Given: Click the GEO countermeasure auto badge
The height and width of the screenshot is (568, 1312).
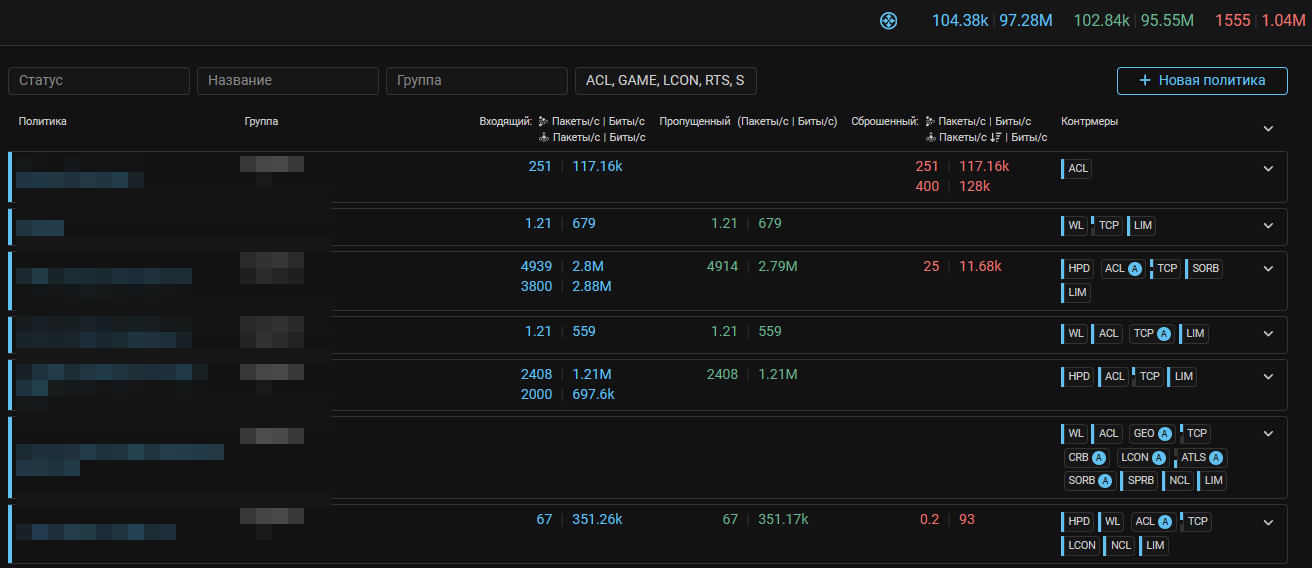Looking at the screenshot, I should point(1164,433).
